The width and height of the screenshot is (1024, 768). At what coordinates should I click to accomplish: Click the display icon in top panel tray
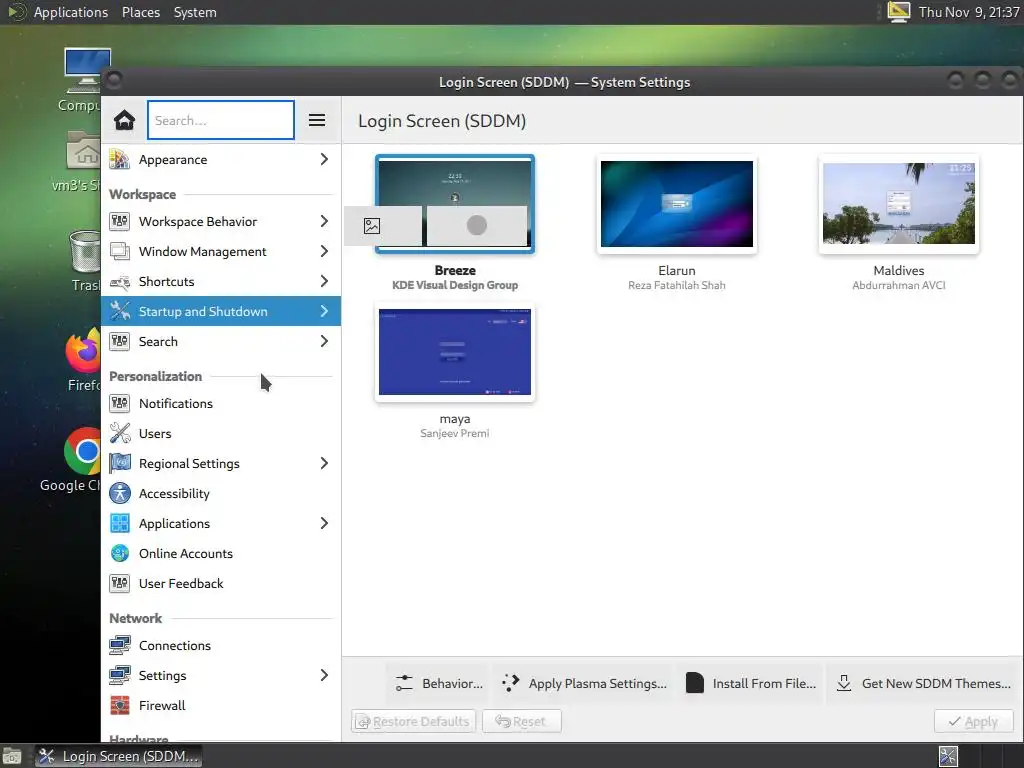pos(898,12)
